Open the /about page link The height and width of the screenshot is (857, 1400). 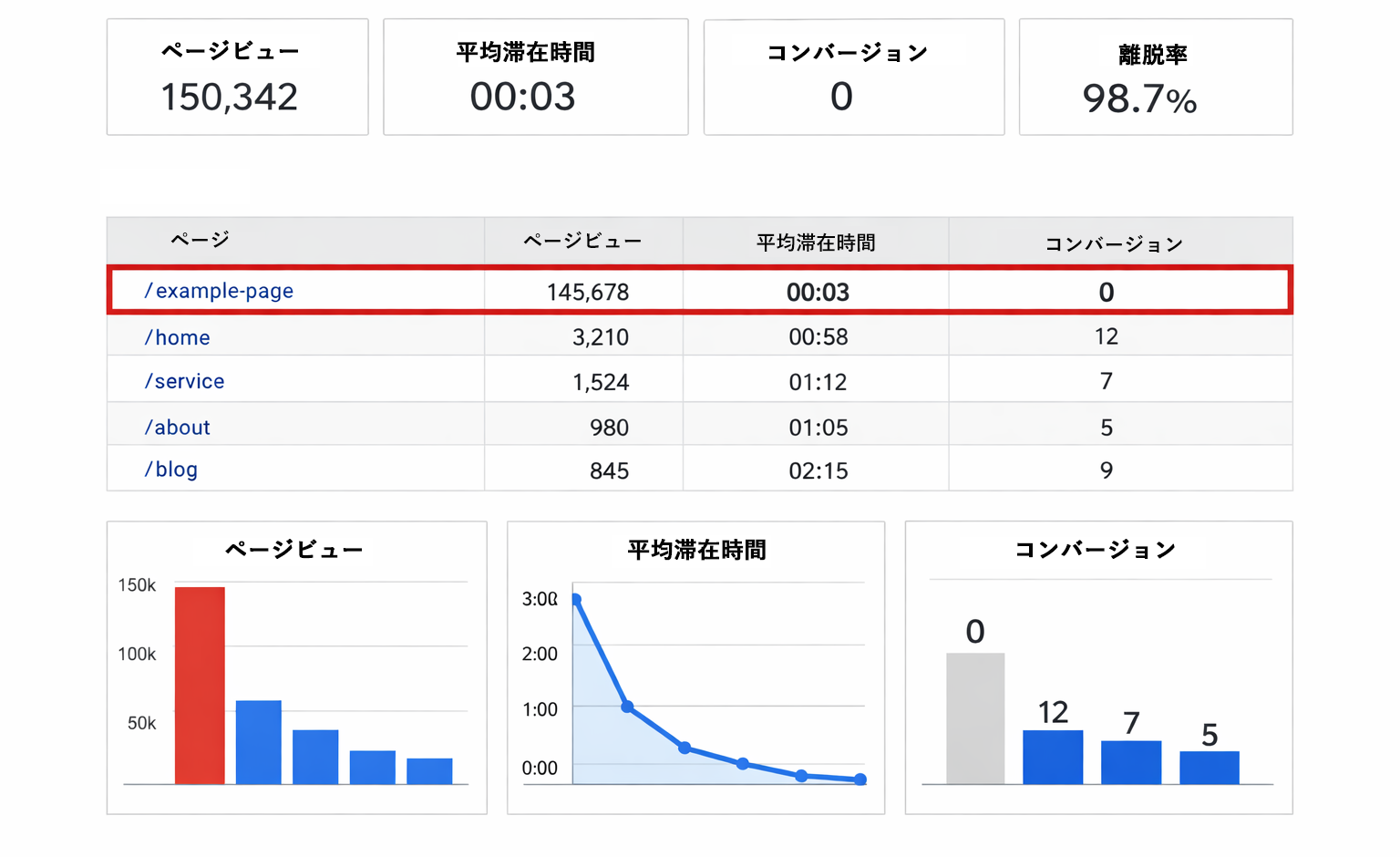[x=178, y=426]
